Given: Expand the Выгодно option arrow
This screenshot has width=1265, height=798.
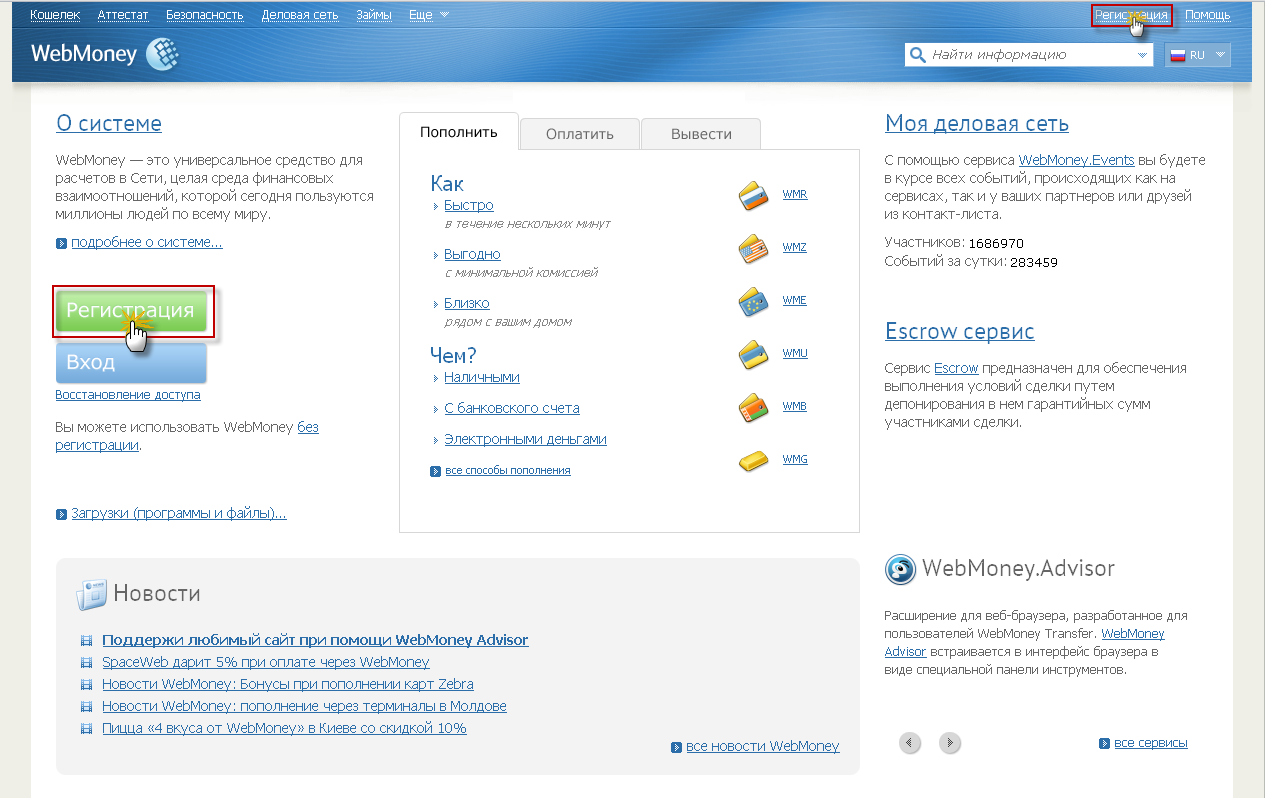Looking at the screenshot, I should click(436, 255).
